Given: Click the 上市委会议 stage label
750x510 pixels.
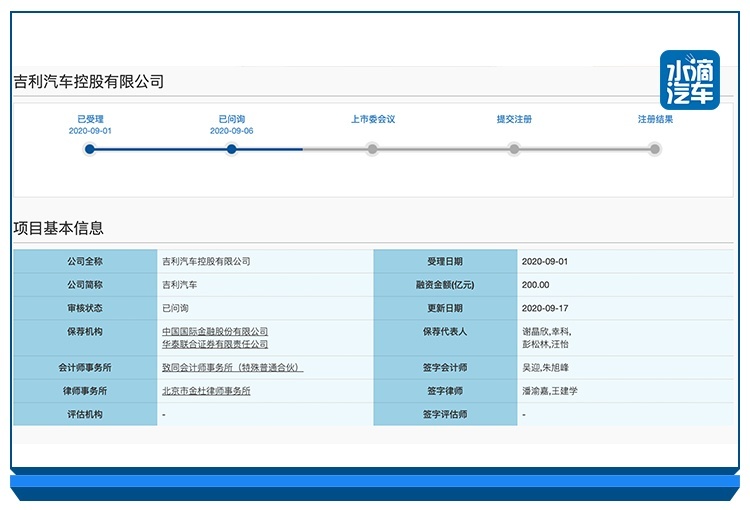Looking at the screenshot, I should (373, 119).
